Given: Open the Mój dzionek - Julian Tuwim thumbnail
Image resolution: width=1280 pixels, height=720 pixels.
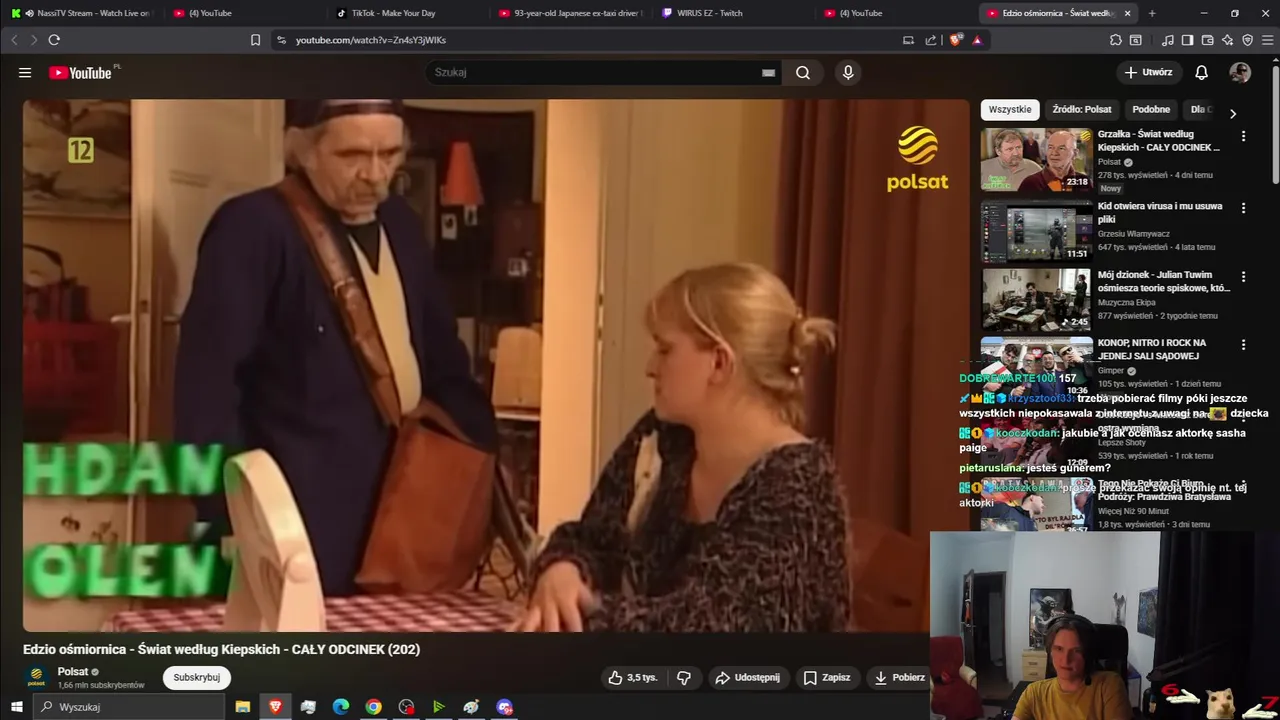Looking at the screenshot, I should [1037, 299].
